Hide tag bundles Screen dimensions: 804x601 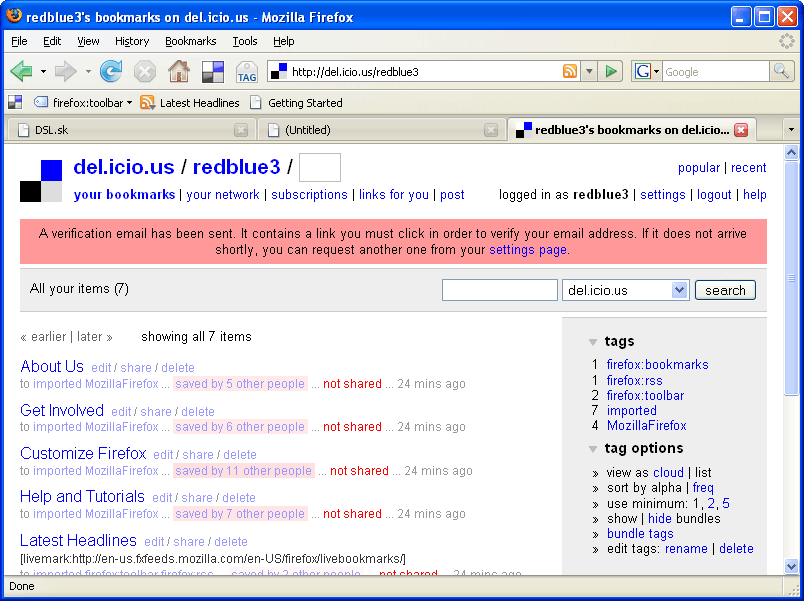click(660, 518)
